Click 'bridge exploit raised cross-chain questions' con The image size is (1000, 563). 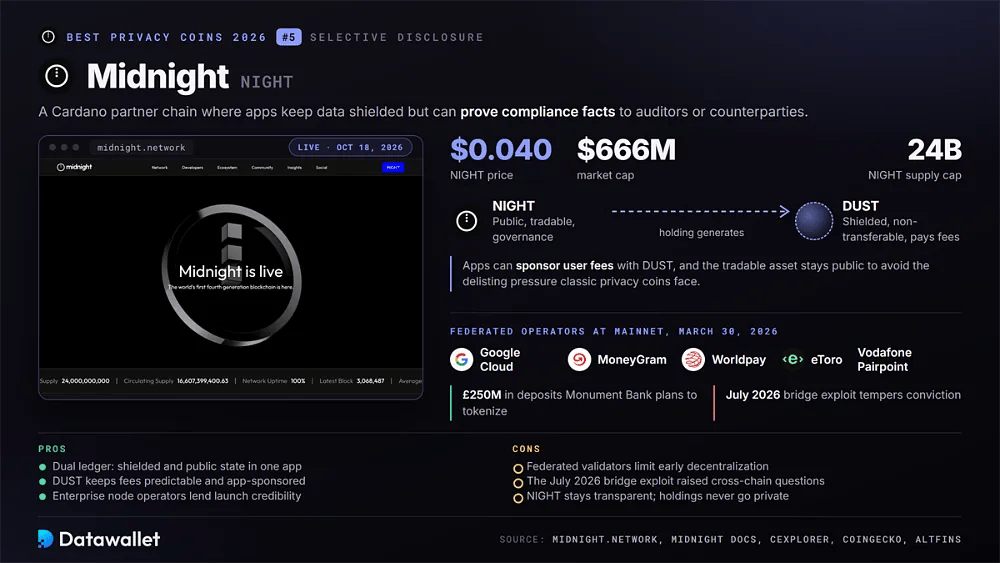(x=675, y=481)
